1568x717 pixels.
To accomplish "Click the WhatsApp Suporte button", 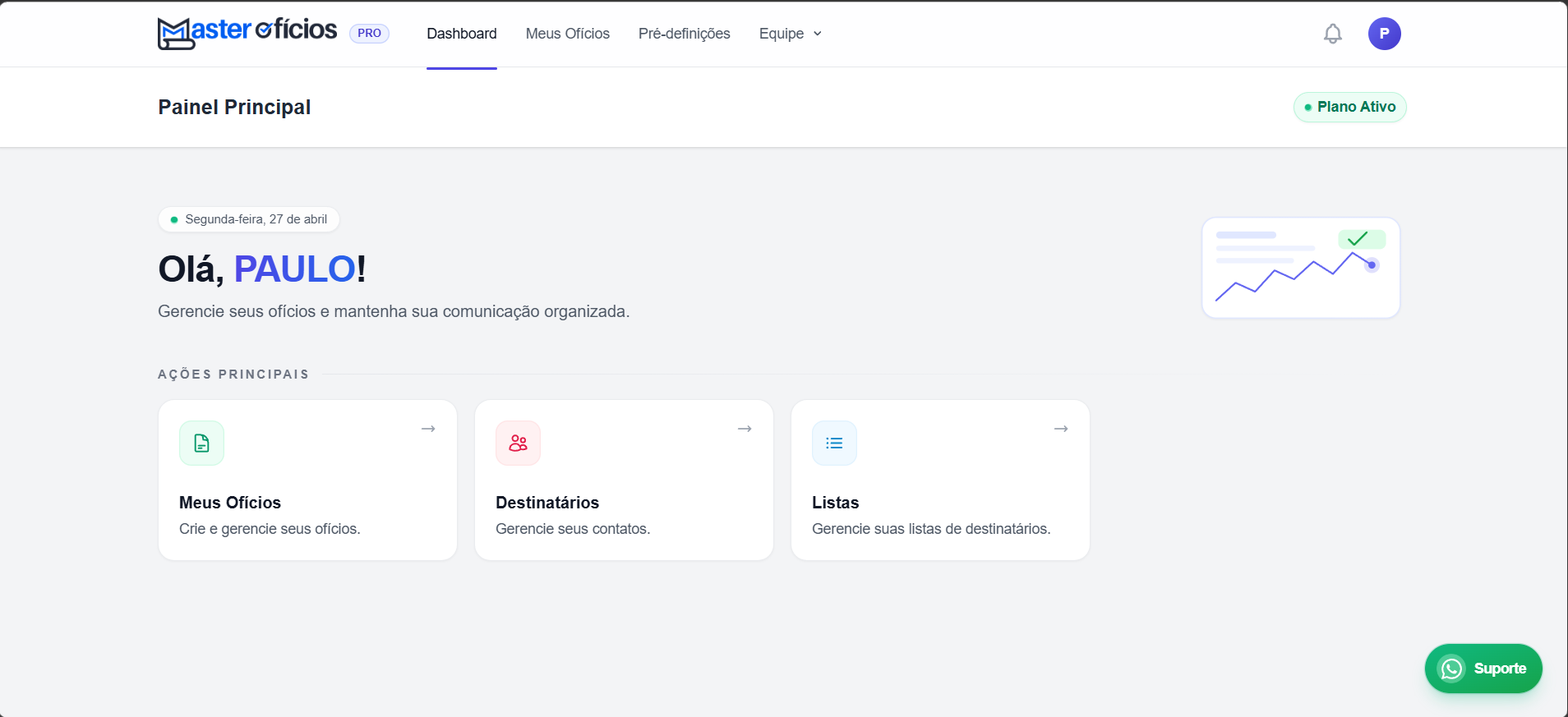I will (x=1483, y=669).
